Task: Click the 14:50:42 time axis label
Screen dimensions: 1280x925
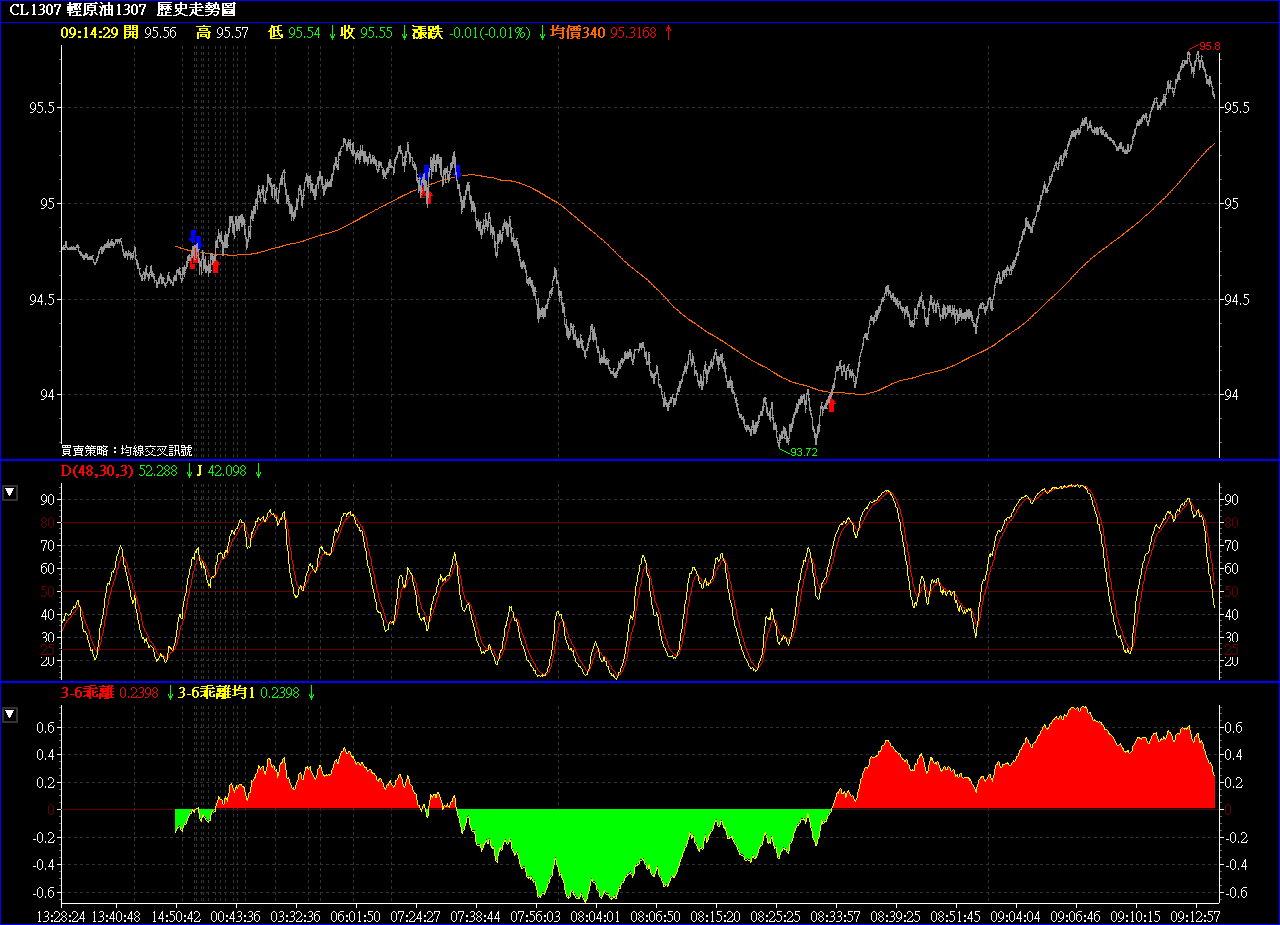Action: tap(176, 915)
